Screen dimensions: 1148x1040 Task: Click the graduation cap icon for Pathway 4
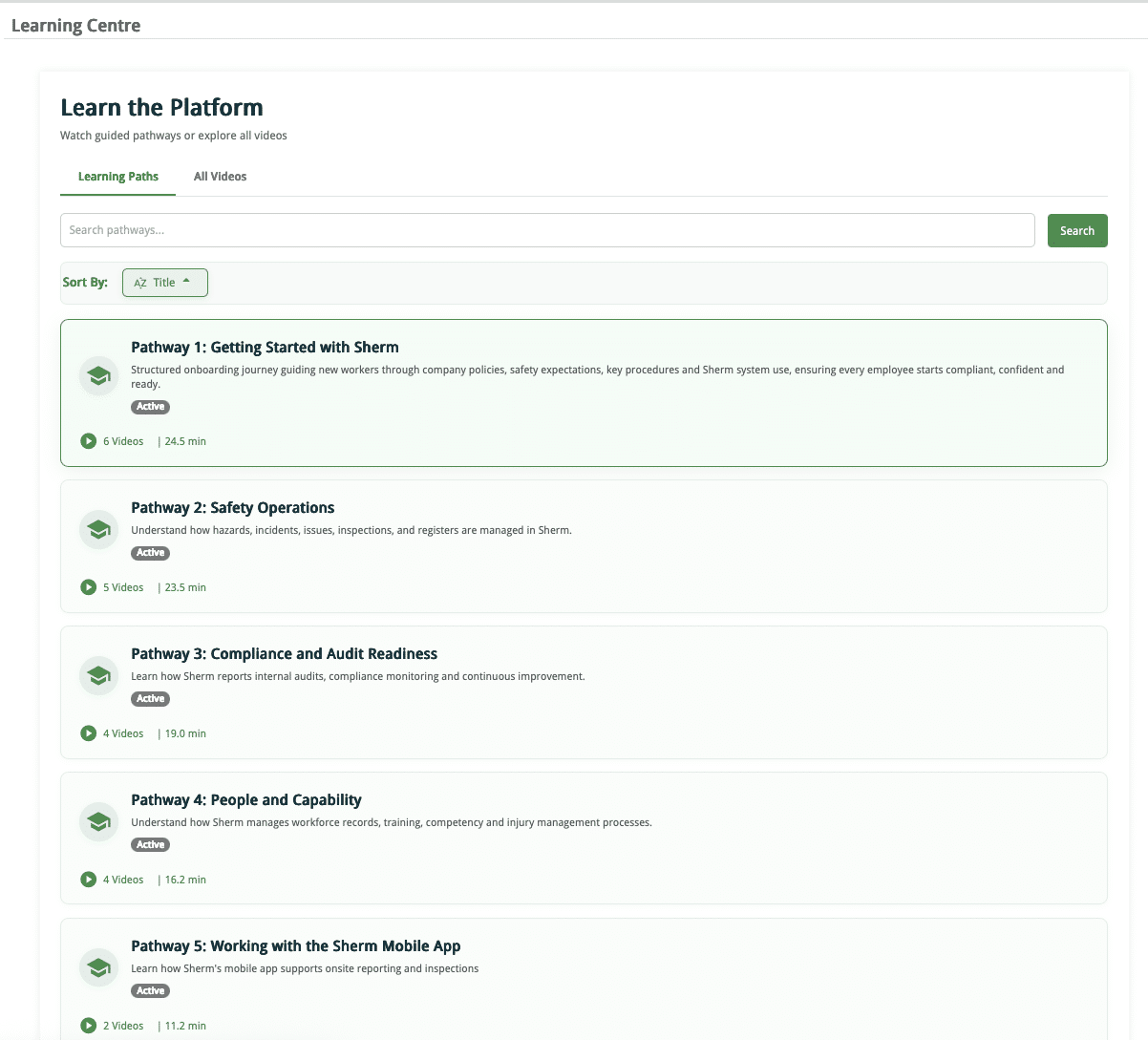pos(98,821)
